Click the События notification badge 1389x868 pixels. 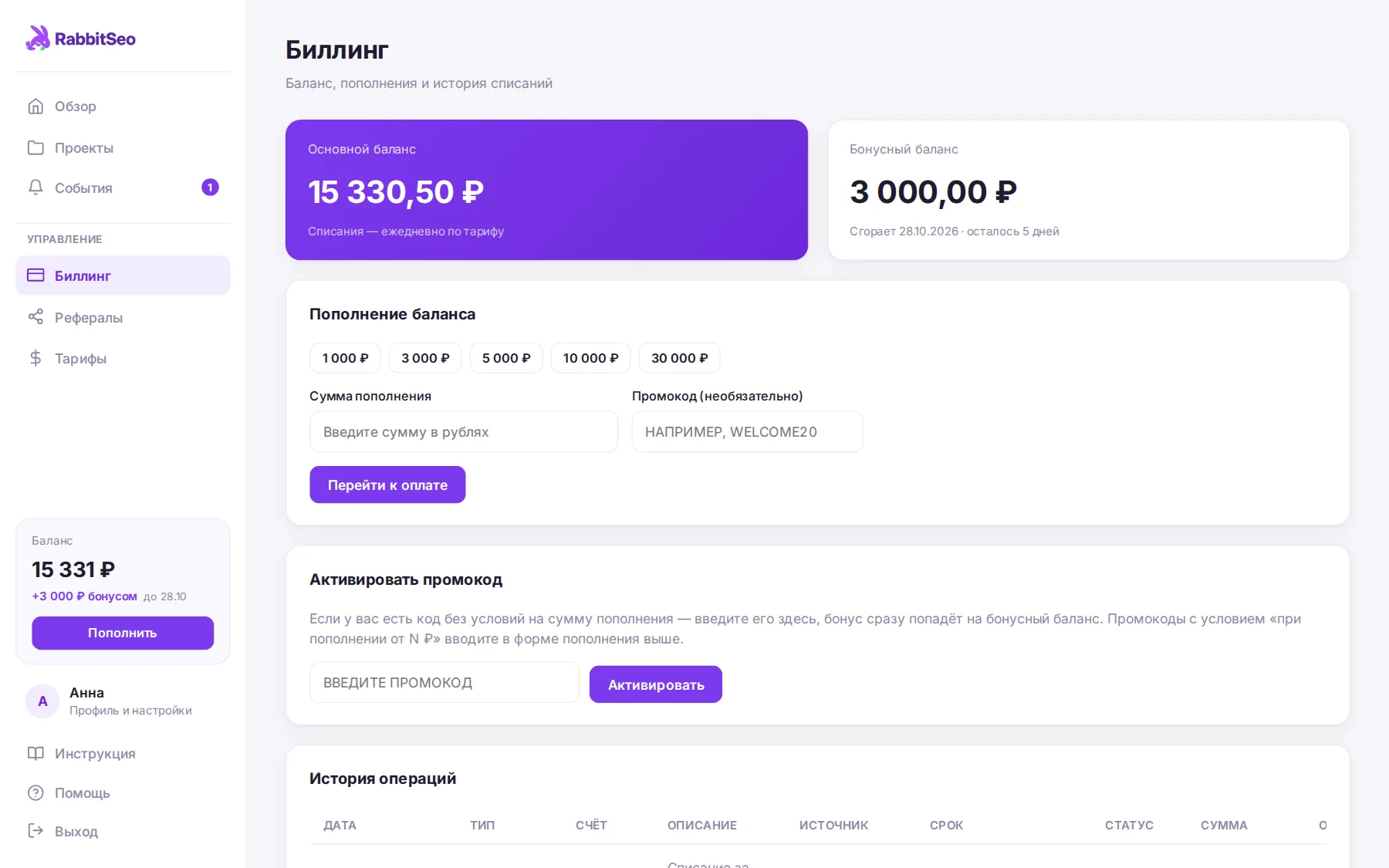(210, 187)
